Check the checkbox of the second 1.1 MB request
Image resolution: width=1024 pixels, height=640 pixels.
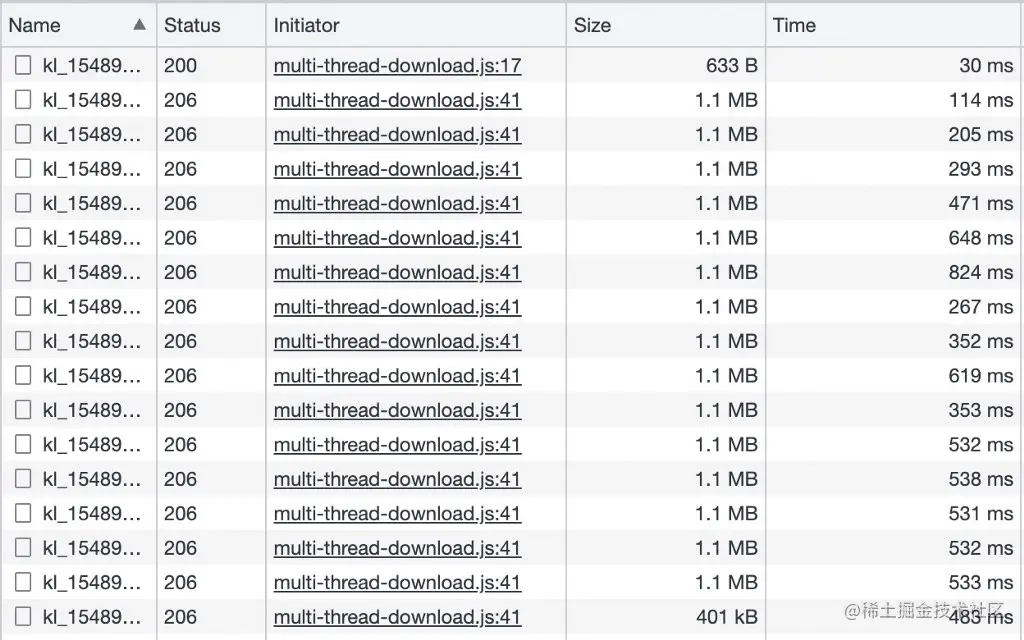[x=22, y=134]
